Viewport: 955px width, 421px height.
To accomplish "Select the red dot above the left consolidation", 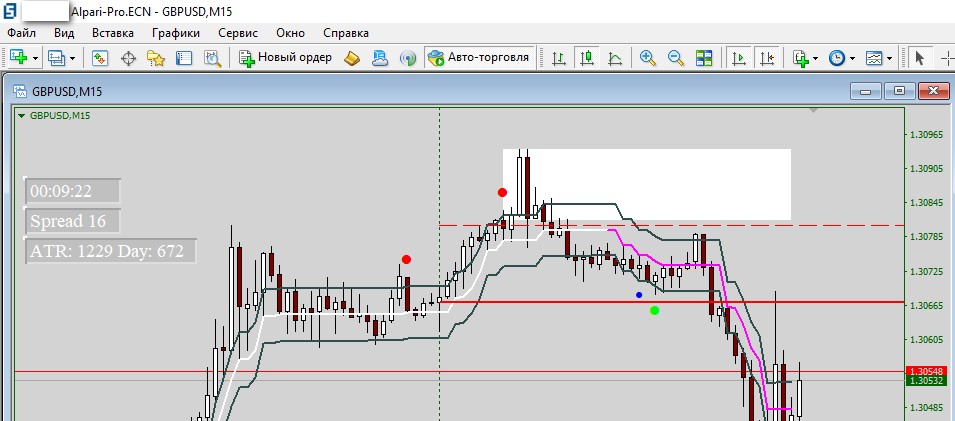I will [406, 260].
